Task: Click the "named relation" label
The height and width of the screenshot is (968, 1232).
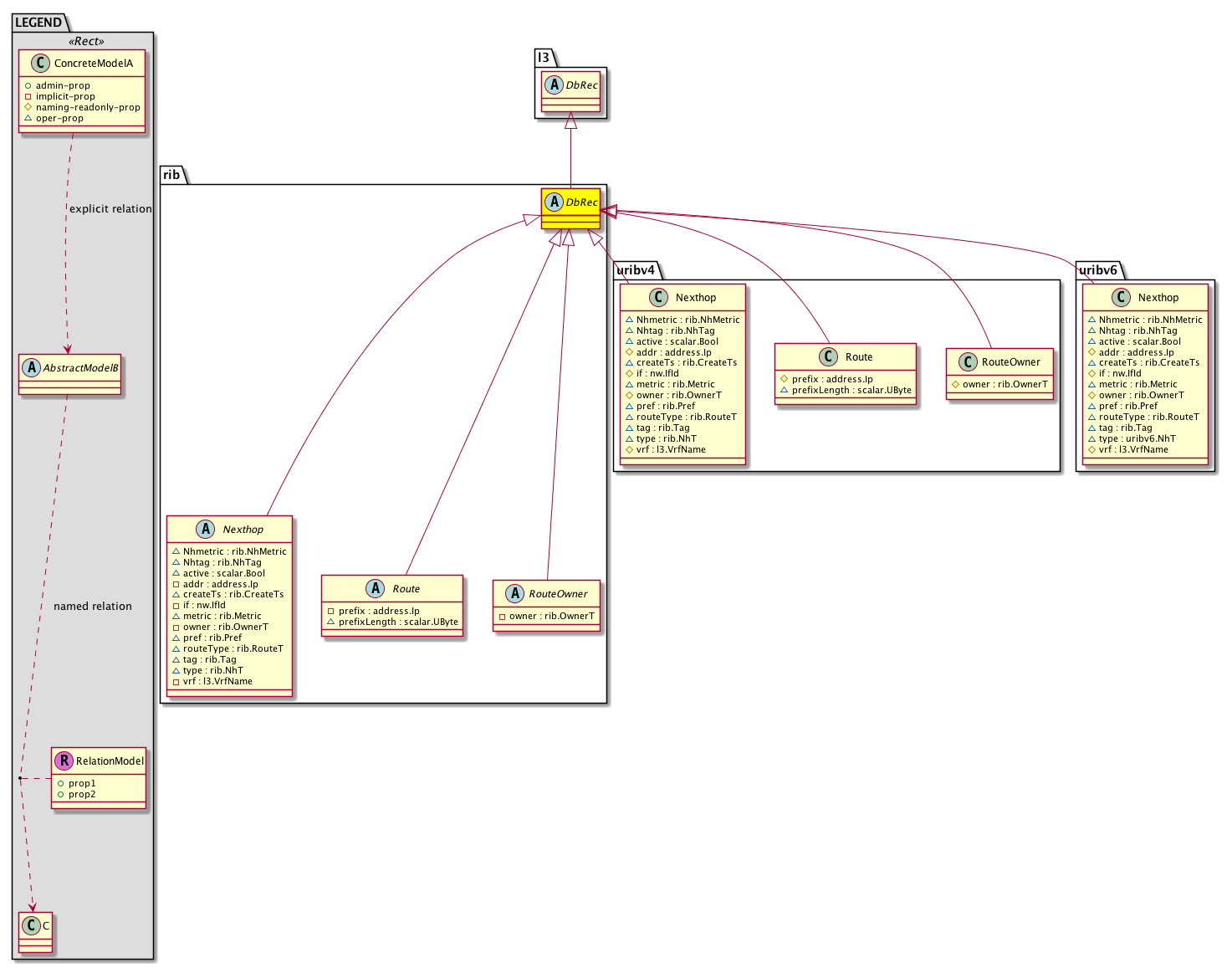Action: 93,607
